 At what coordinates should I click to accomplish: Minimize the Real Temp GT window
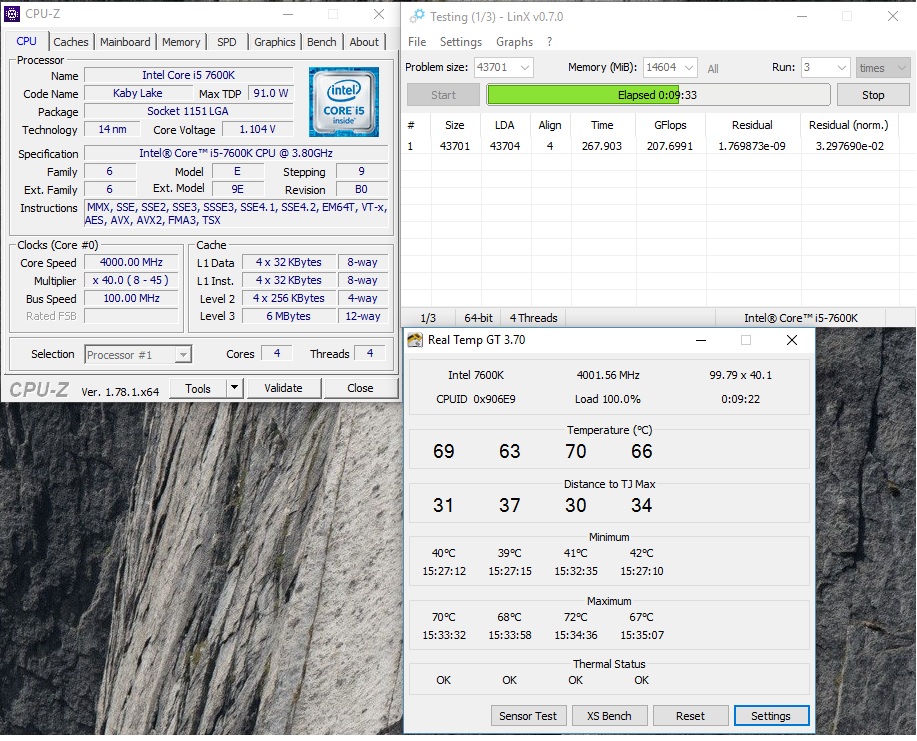tap(701, 340)
